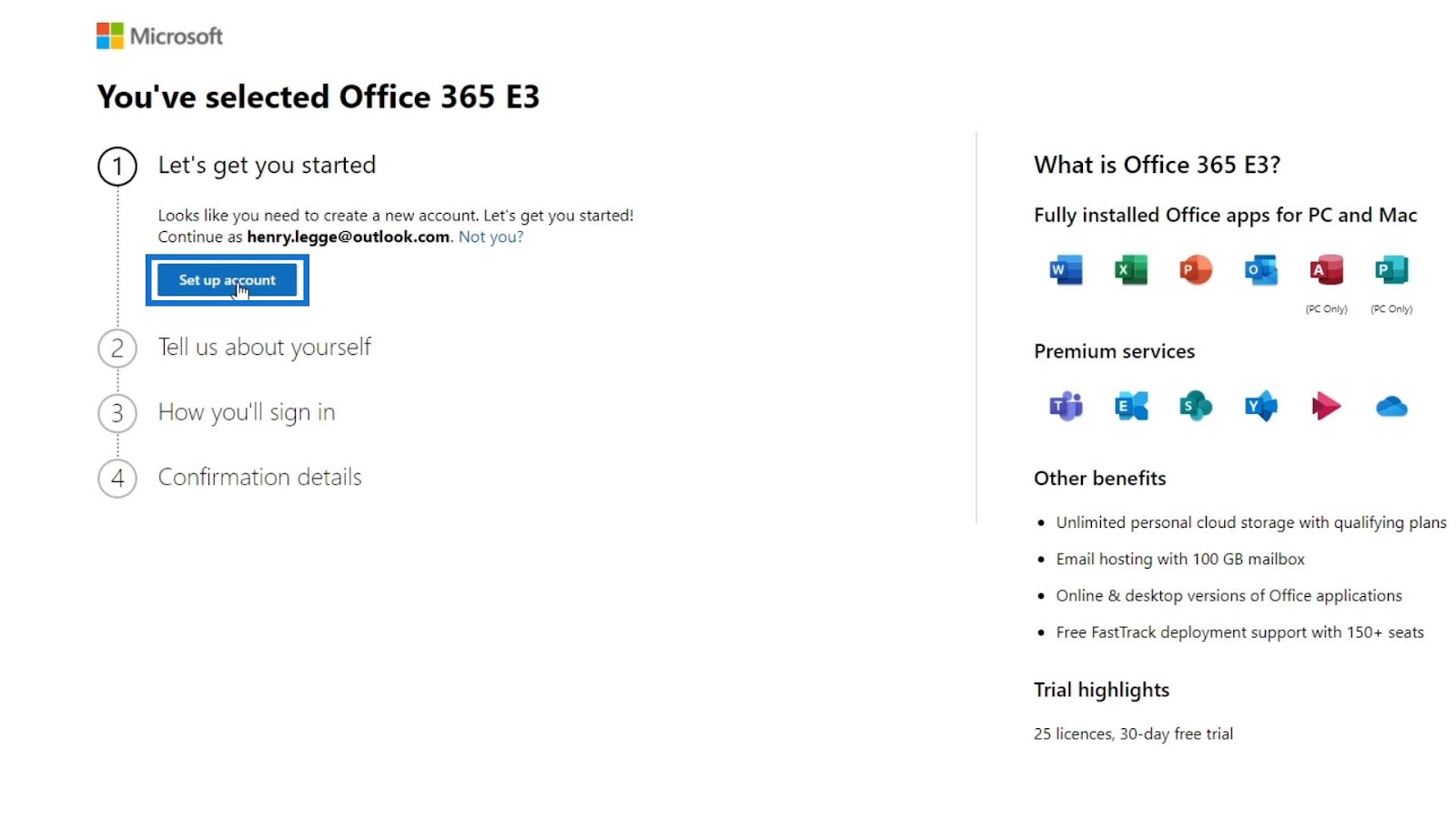
Task: Click the Microsoft Teams icon
Action: (1066, 406)
